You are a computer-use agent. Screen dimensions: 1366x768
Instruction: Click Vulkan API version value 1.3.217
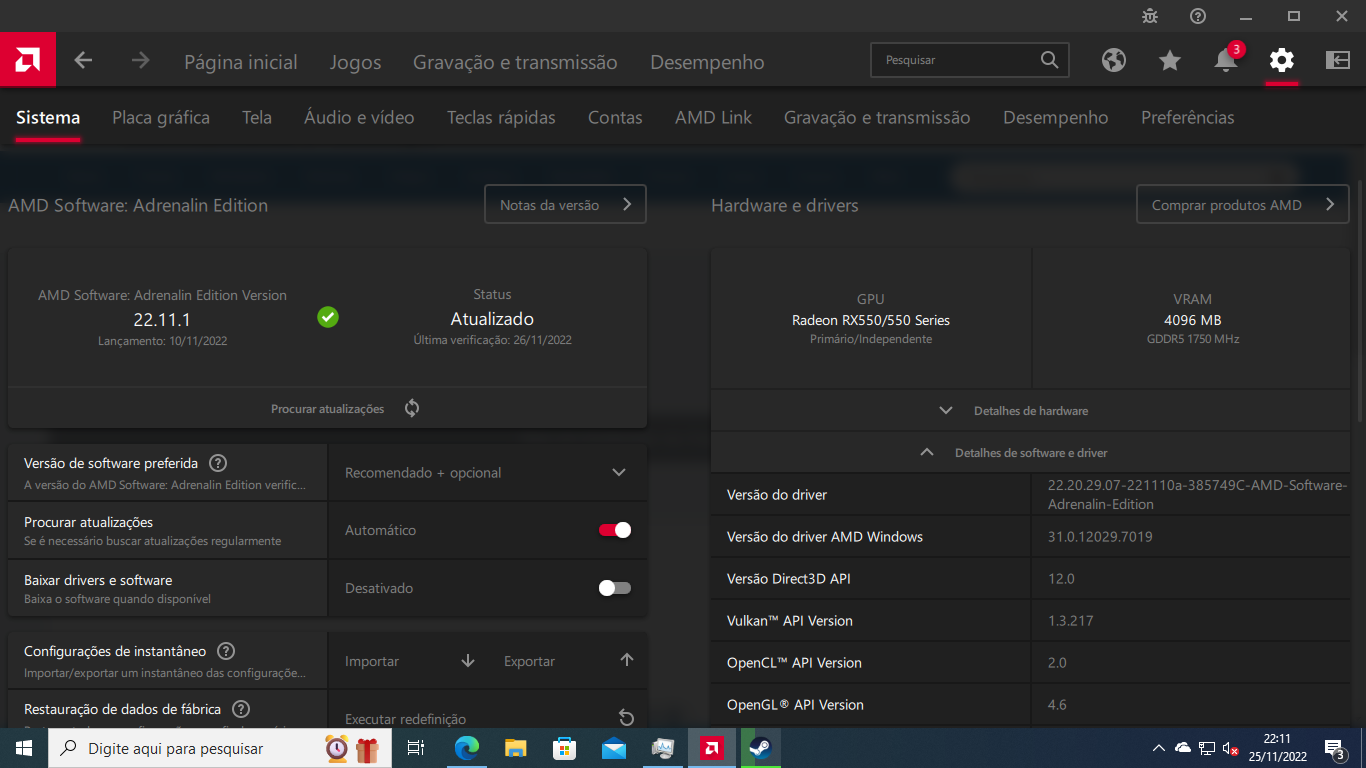coord(1070,621)
